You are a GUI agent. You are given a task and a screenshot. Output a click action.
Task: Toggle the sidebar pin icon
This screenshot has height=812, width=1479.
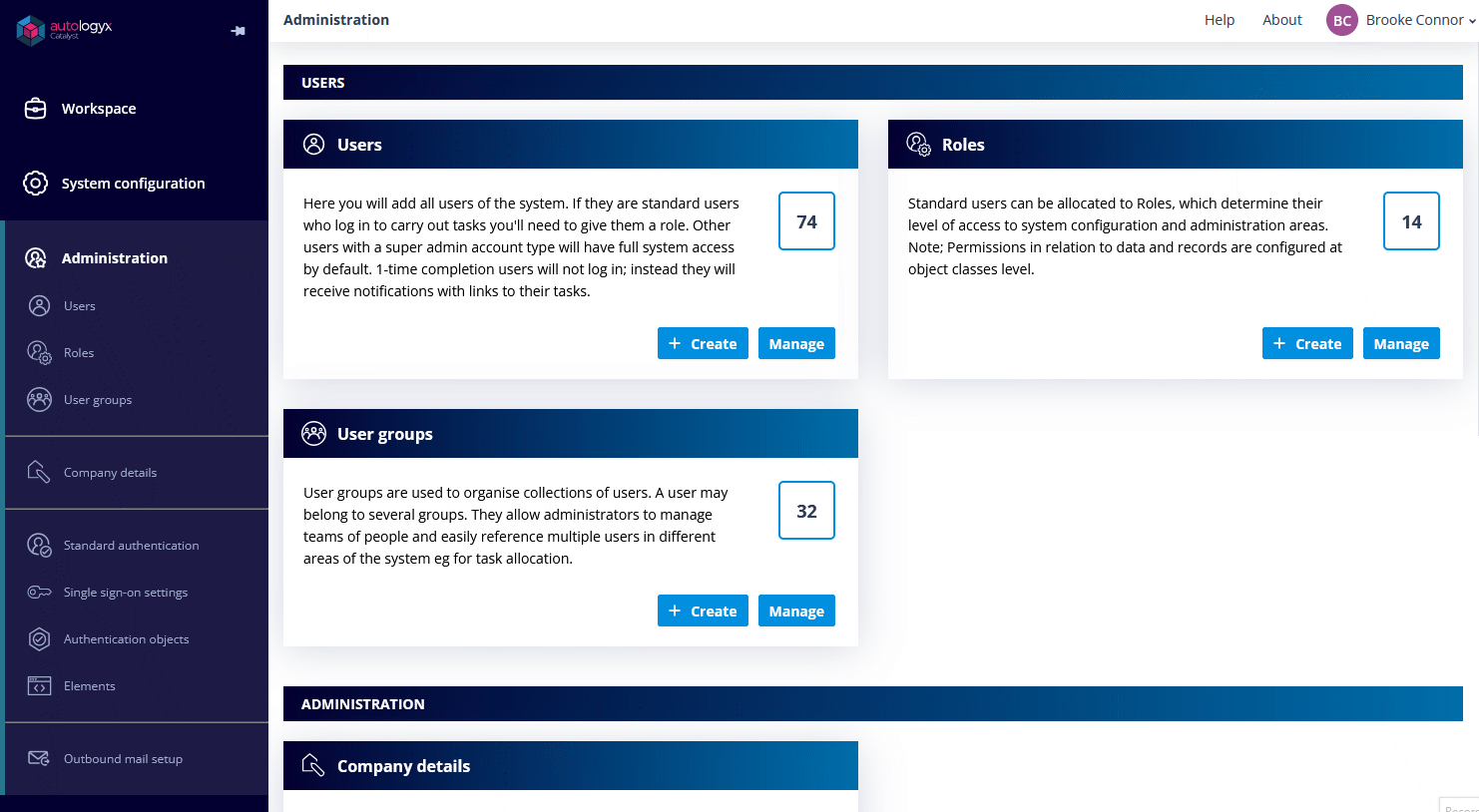coord(238,31)
